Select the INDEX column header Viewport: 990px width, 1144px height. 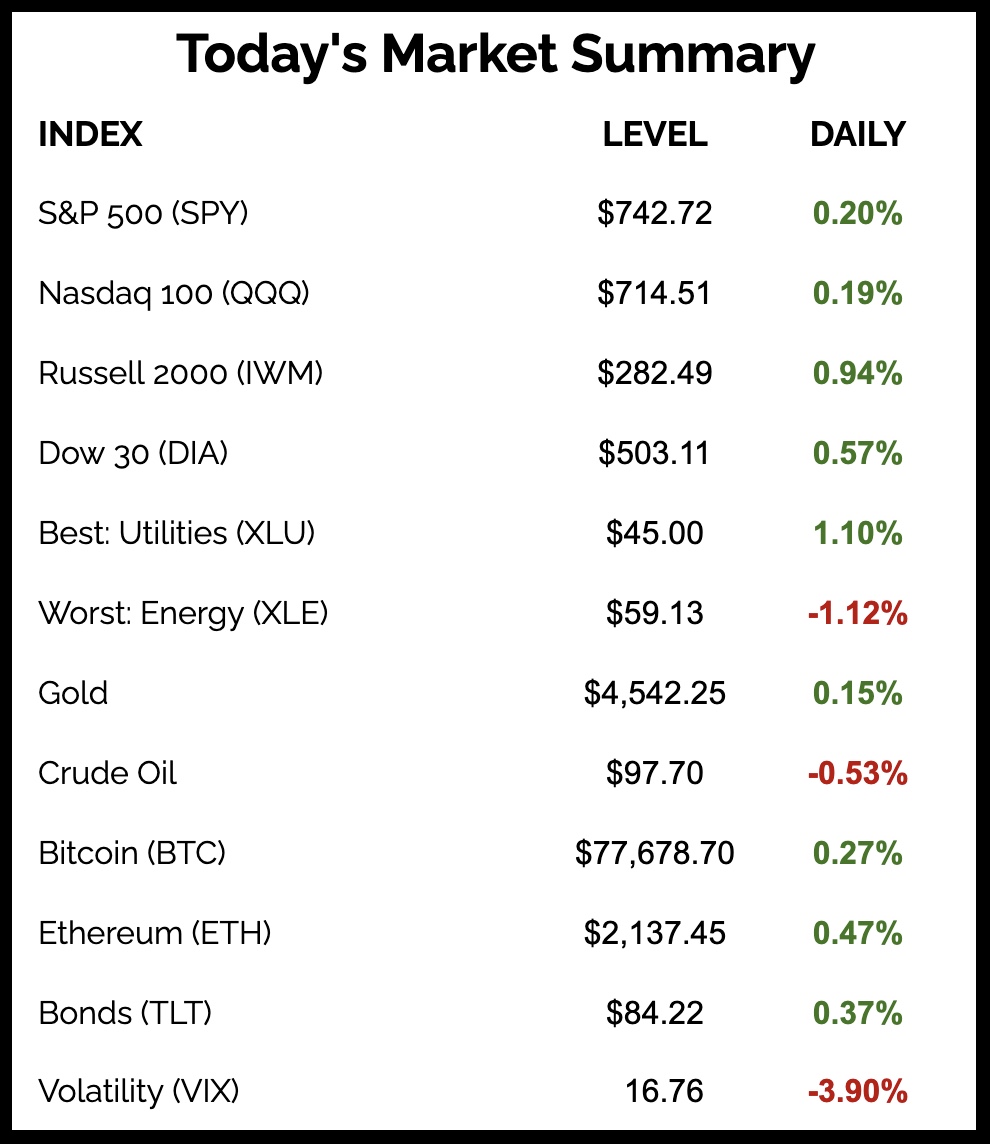90,134
